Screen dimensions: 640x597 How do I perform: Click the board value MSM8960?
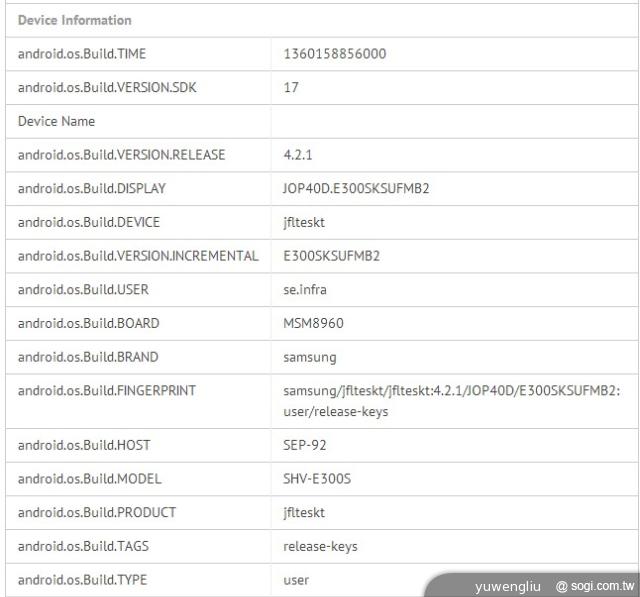pos(314,323)
